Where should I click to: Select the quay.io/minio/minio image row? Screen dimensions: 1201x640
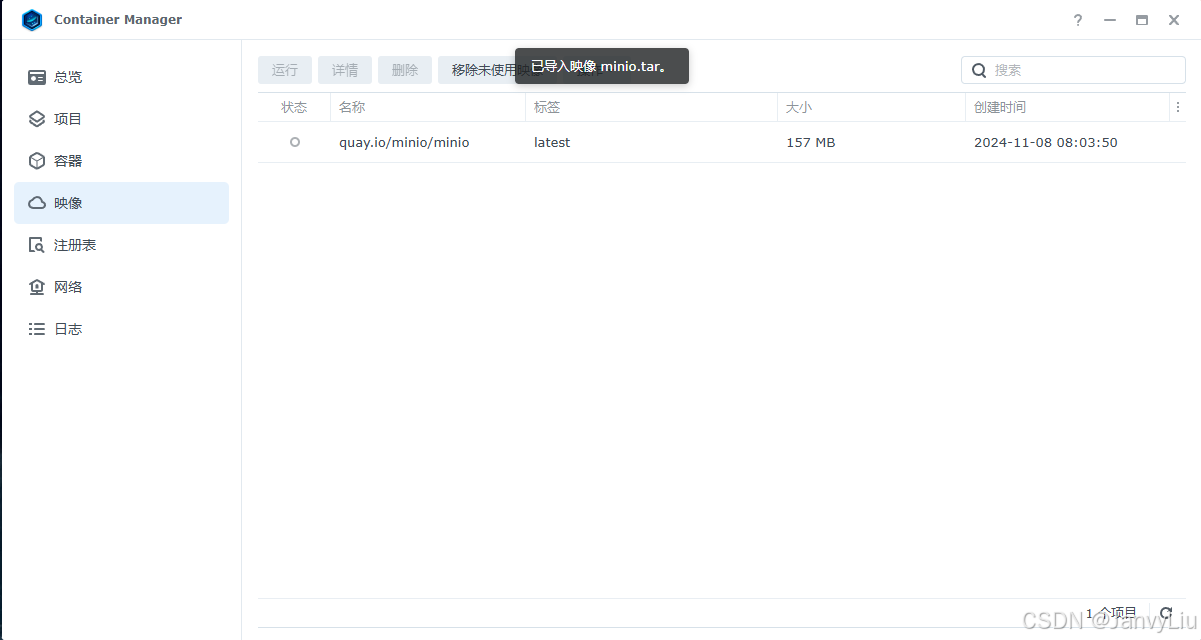(721, 142)
